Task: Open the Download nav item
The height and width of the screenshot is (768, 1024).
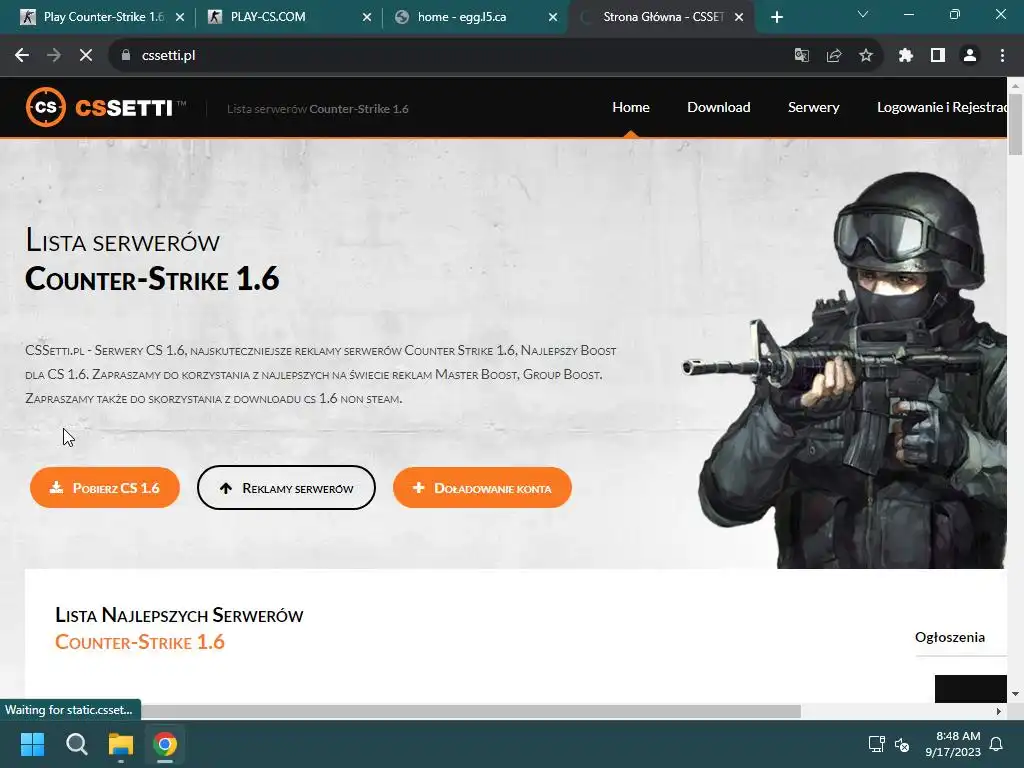Action: pyautogui.click(x=718, y=107)
